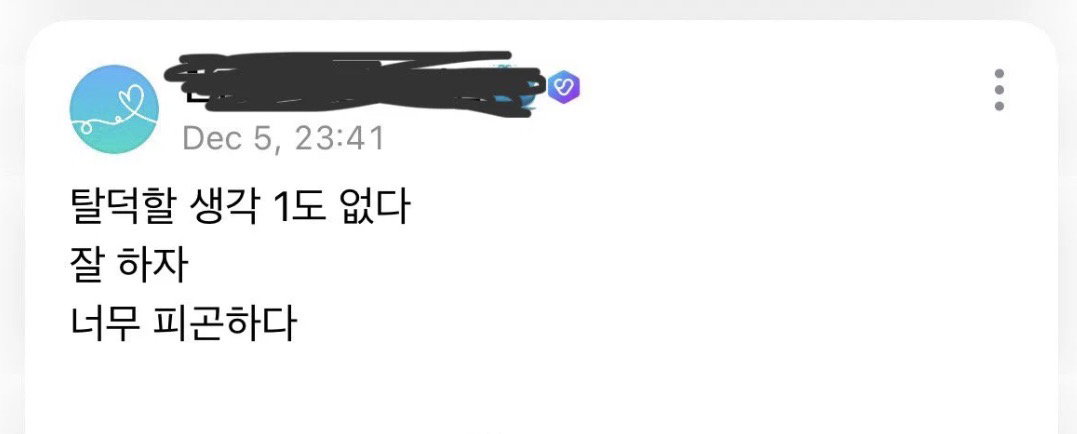Click the '23:41' time in the timestamp
The height and width of the screenshot is (434, 1077).
[339, 138]
